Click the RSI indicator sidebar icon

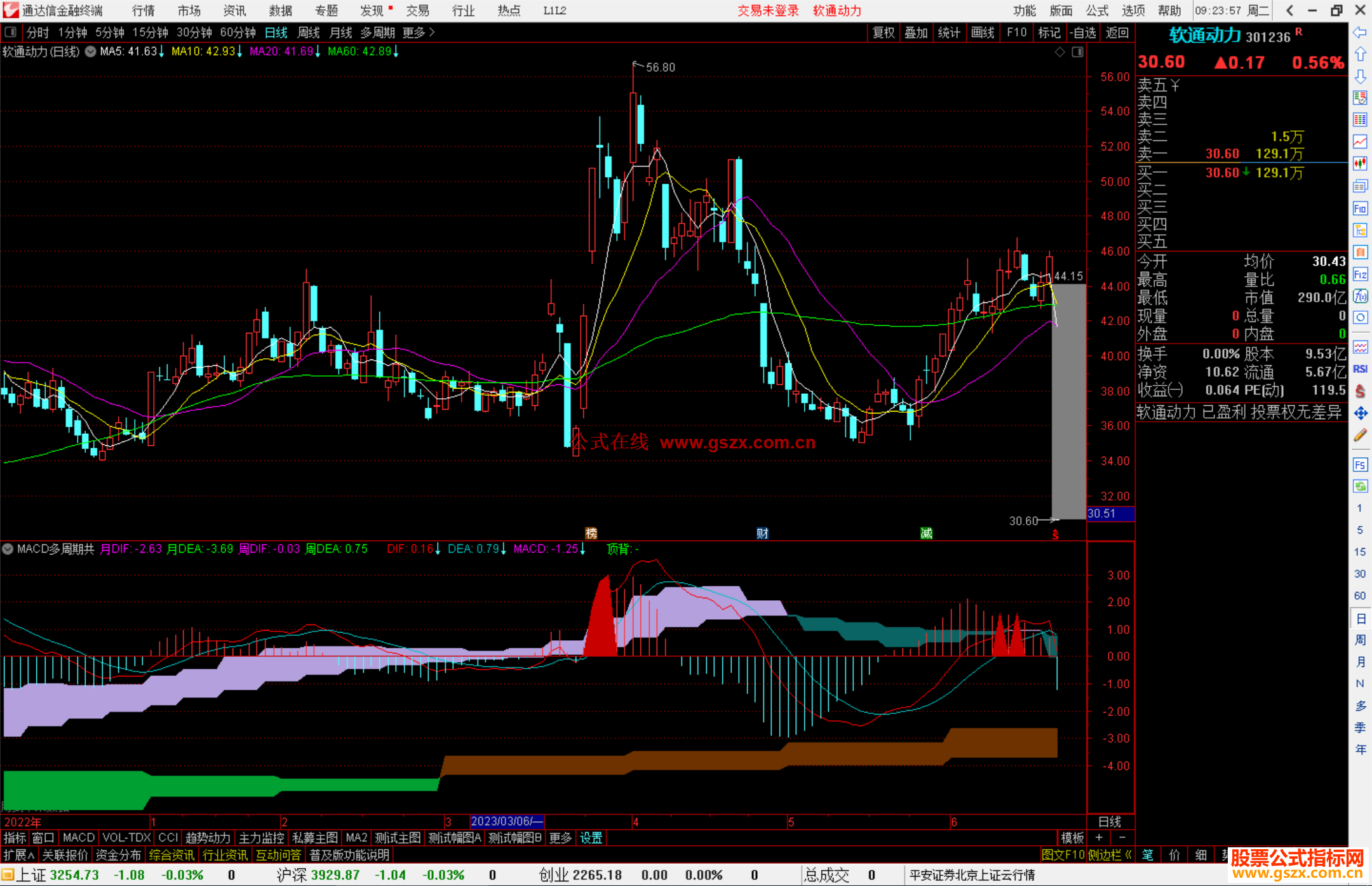[x=1359, y=369]
